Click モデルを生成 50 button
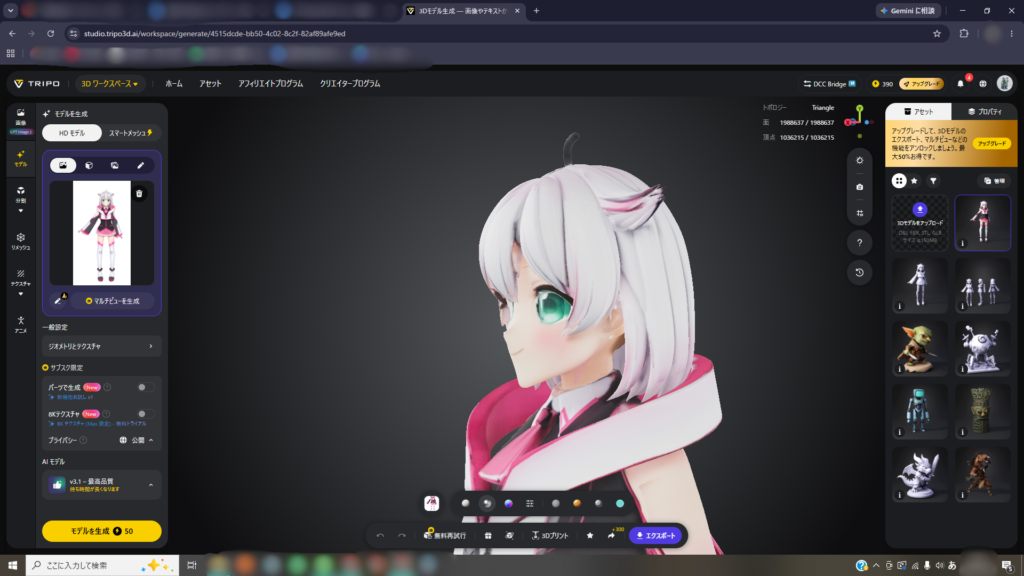 101,531
